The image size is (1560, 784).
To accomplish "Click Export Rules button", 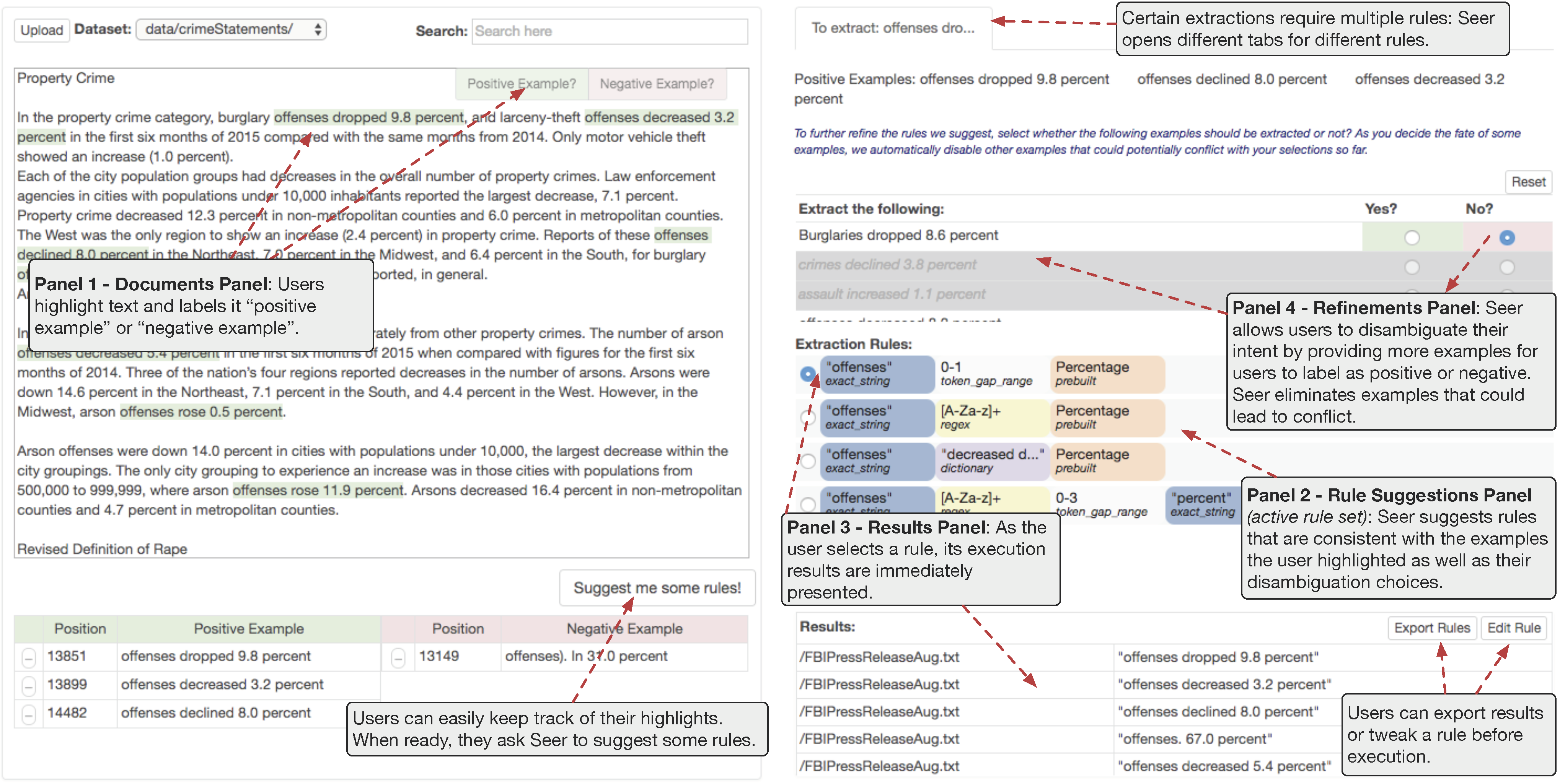I will (1431, 628).
